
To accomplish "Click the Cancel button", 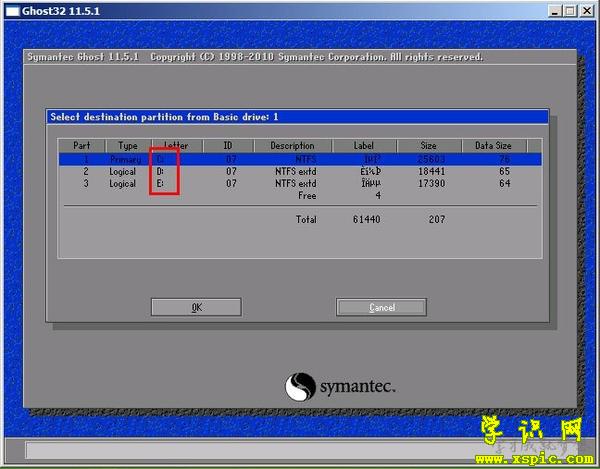I will tap(382, 307).
